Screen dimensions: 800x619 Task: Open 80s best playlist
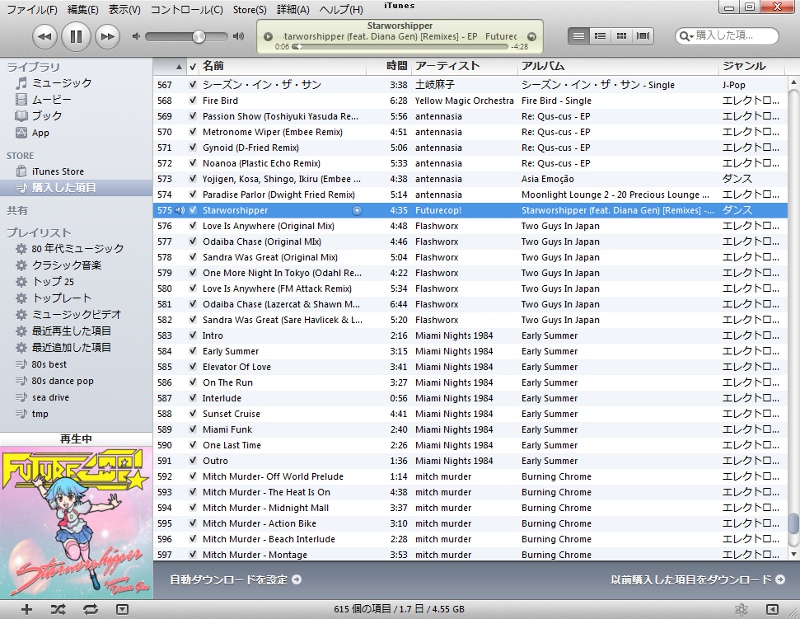pyautogui.click(x=41, y=364)
